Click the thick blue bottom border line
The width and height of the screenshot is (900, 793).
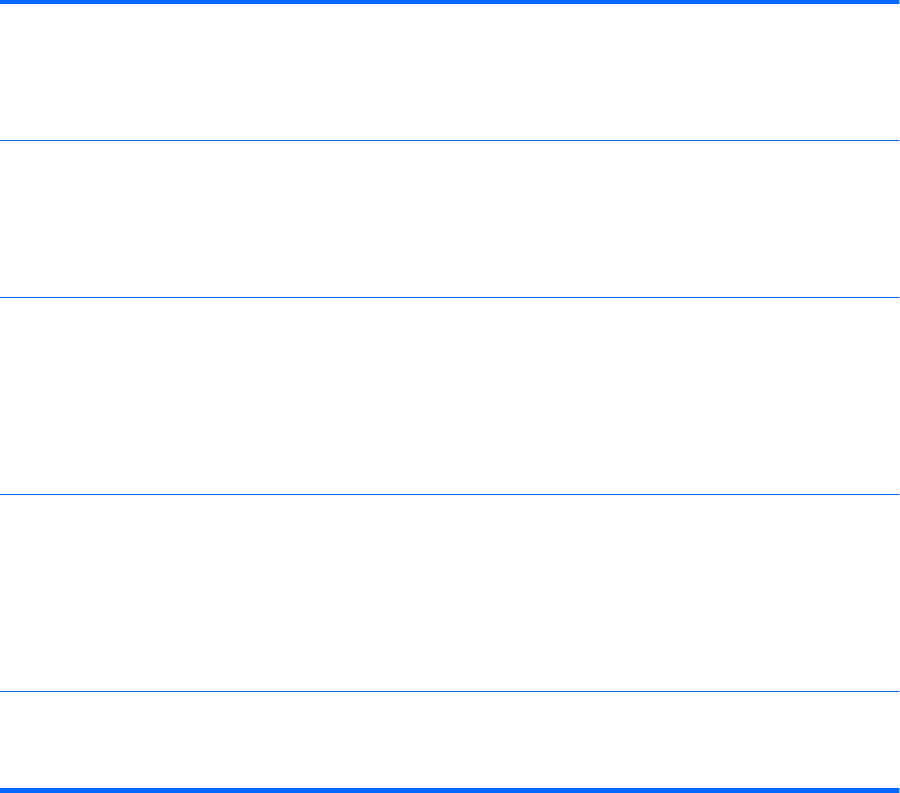coord(450,790)
